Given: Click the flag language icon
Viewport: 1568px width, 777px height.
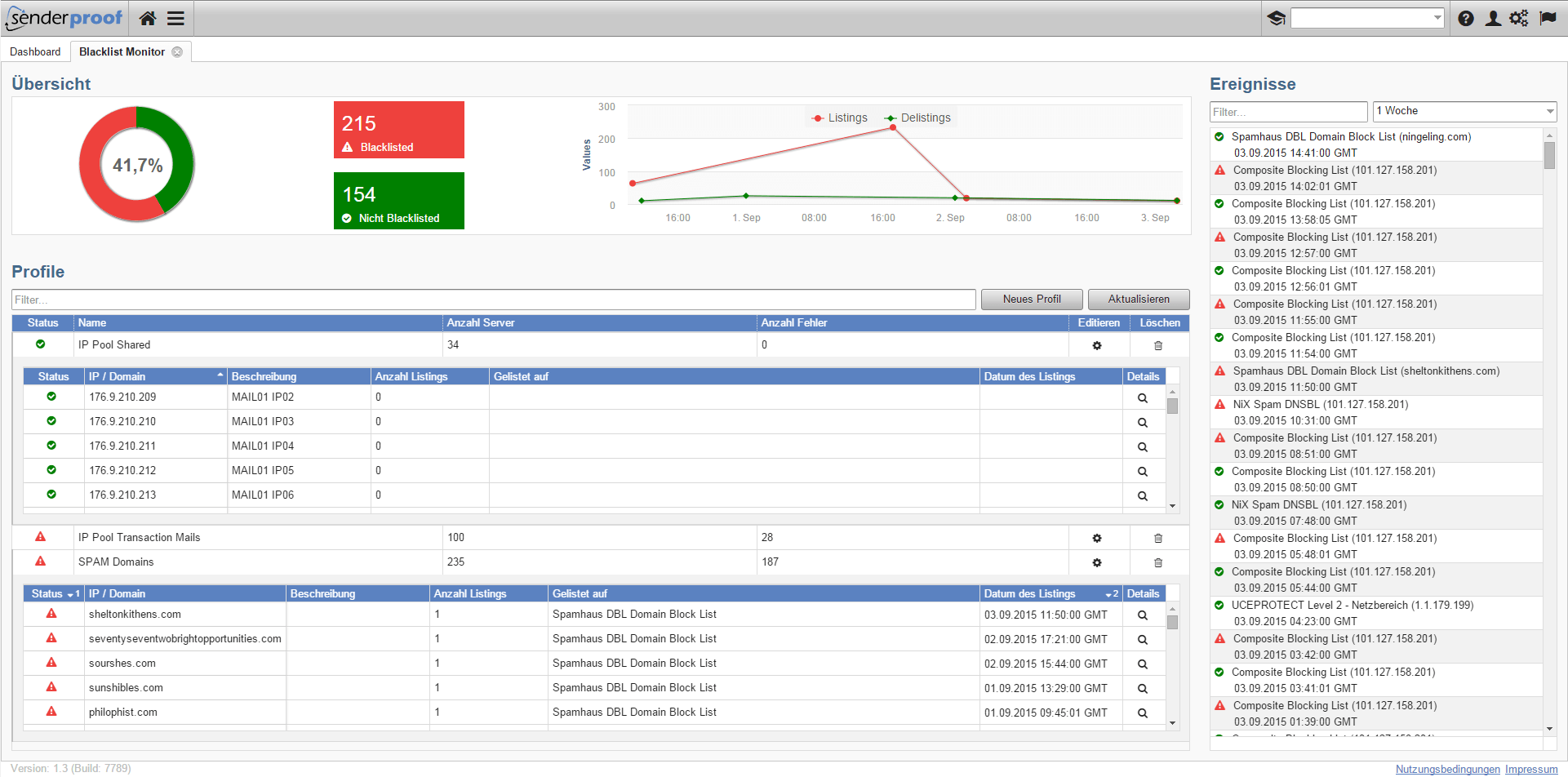Looking at the screenshot, I should [x=1548, y=18].
